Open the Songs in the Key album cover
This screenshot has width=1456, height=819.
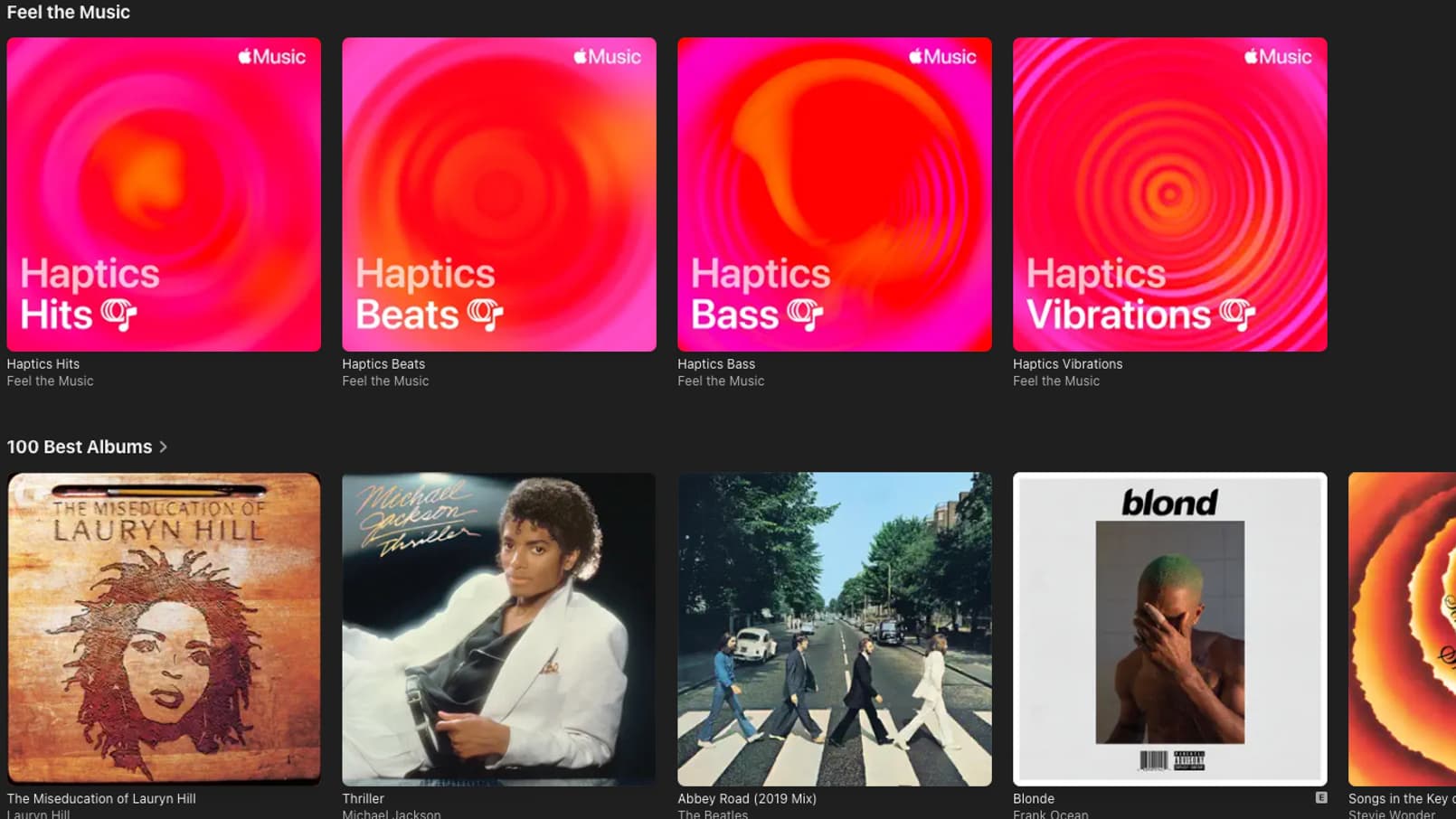[1402, 628]
